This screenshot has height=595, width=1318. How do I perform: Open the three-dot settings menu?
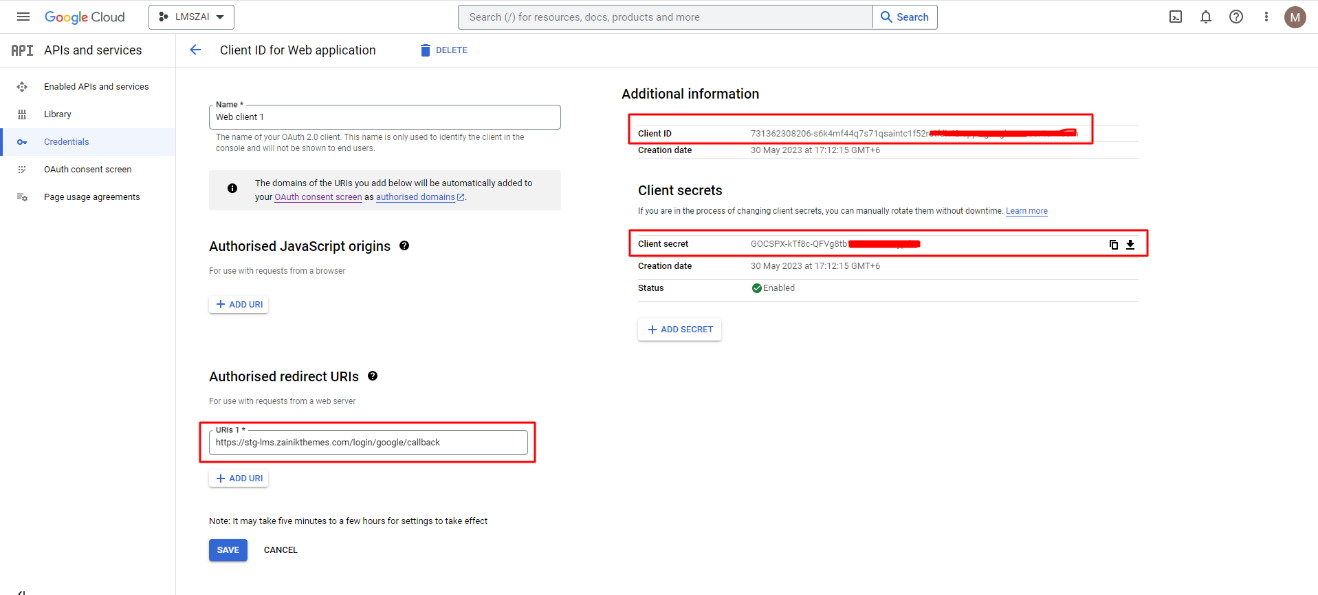(x=1266, y=17)
